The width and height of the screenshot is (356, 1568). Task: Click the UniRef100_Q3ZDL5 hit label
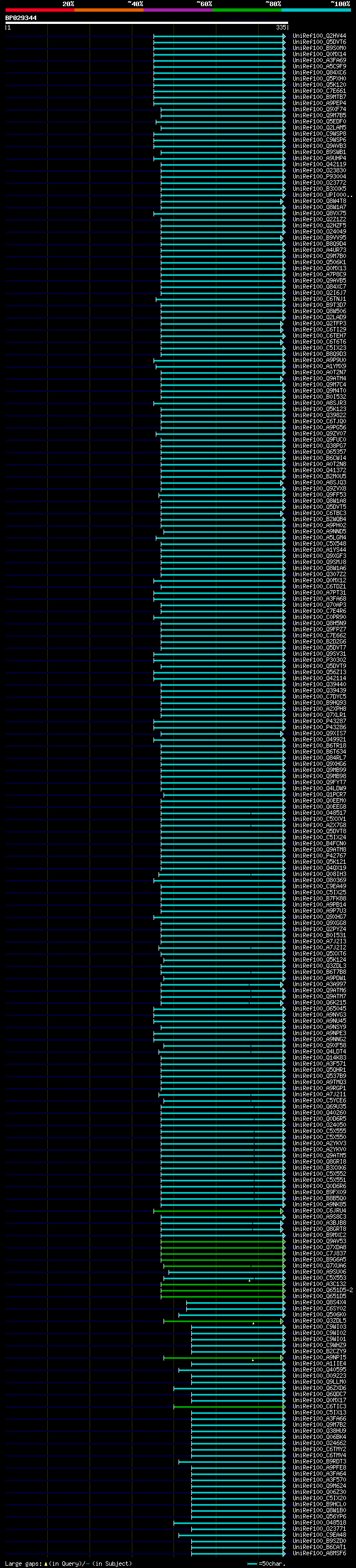(319, 1322)
